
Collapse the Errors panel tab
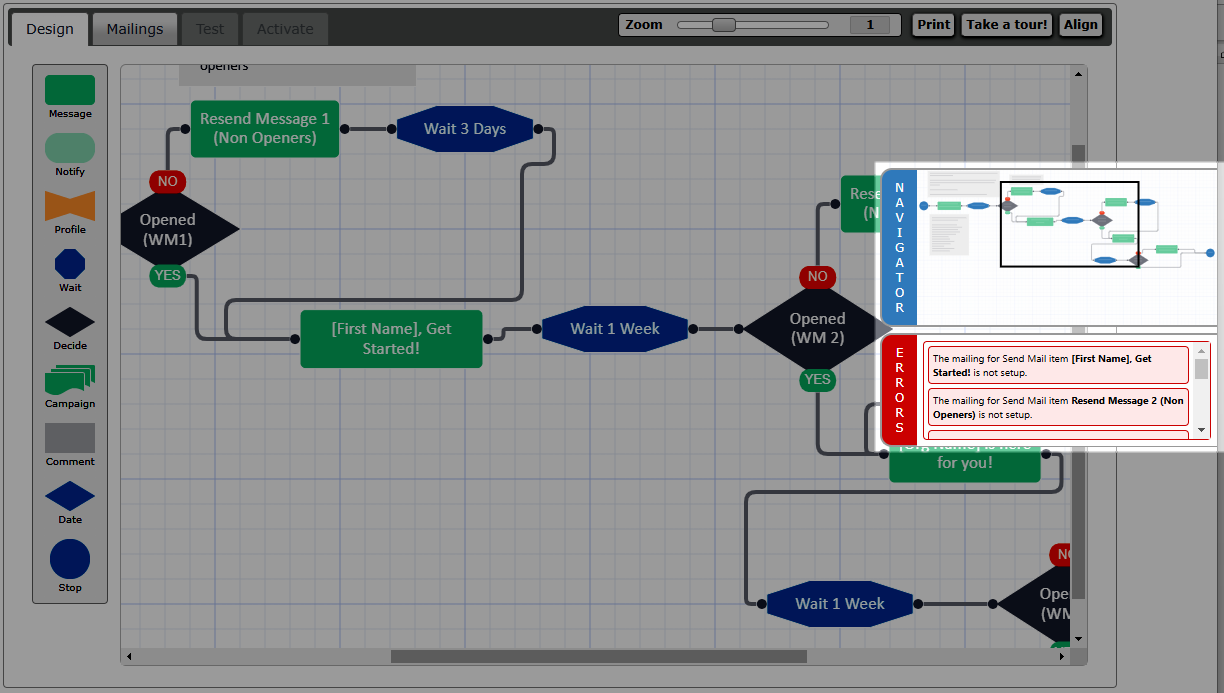pyautogui.click(x=899, y=390)
